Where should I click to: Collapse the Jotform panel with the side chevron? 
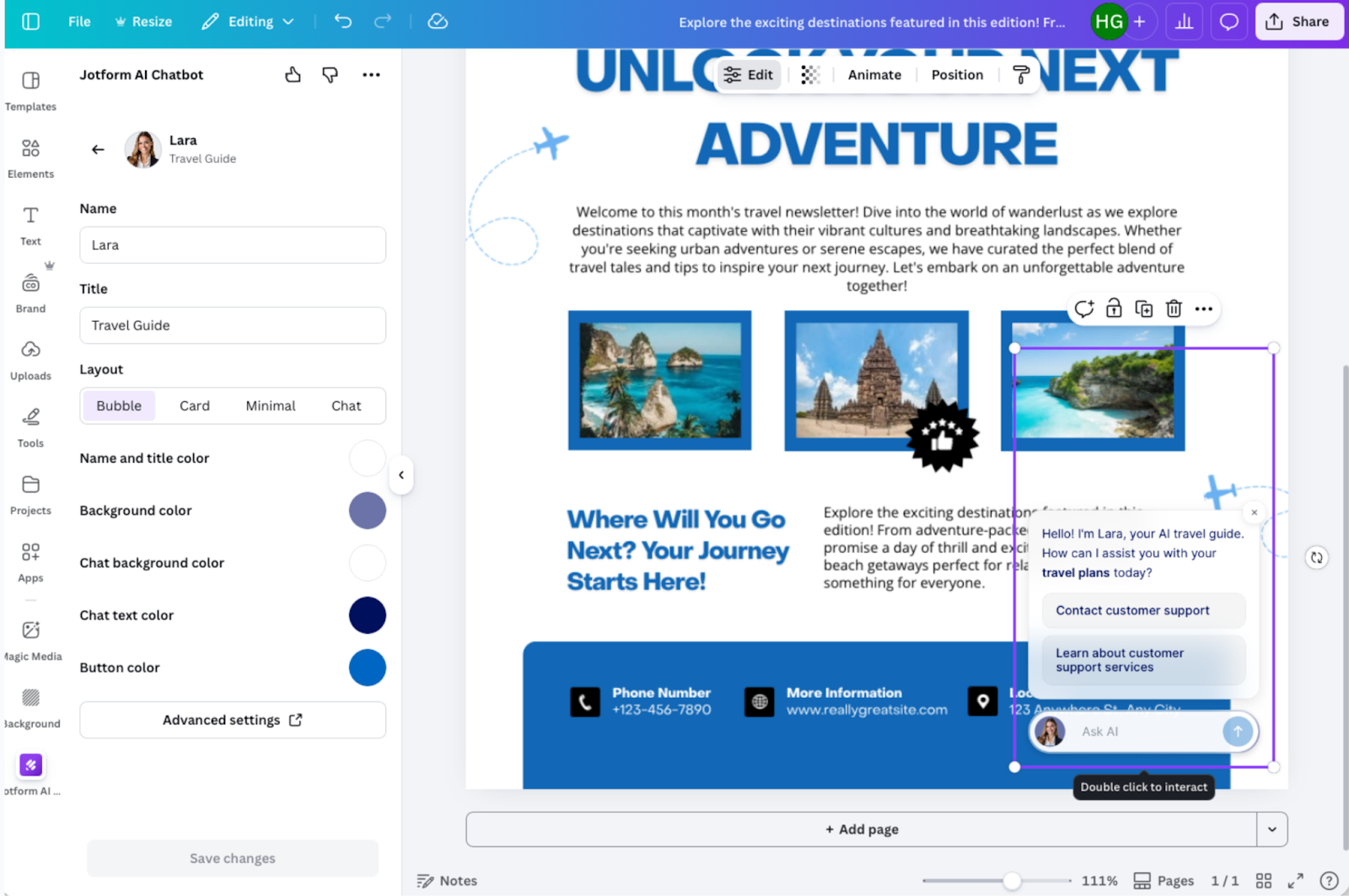(x=401, y=475)
